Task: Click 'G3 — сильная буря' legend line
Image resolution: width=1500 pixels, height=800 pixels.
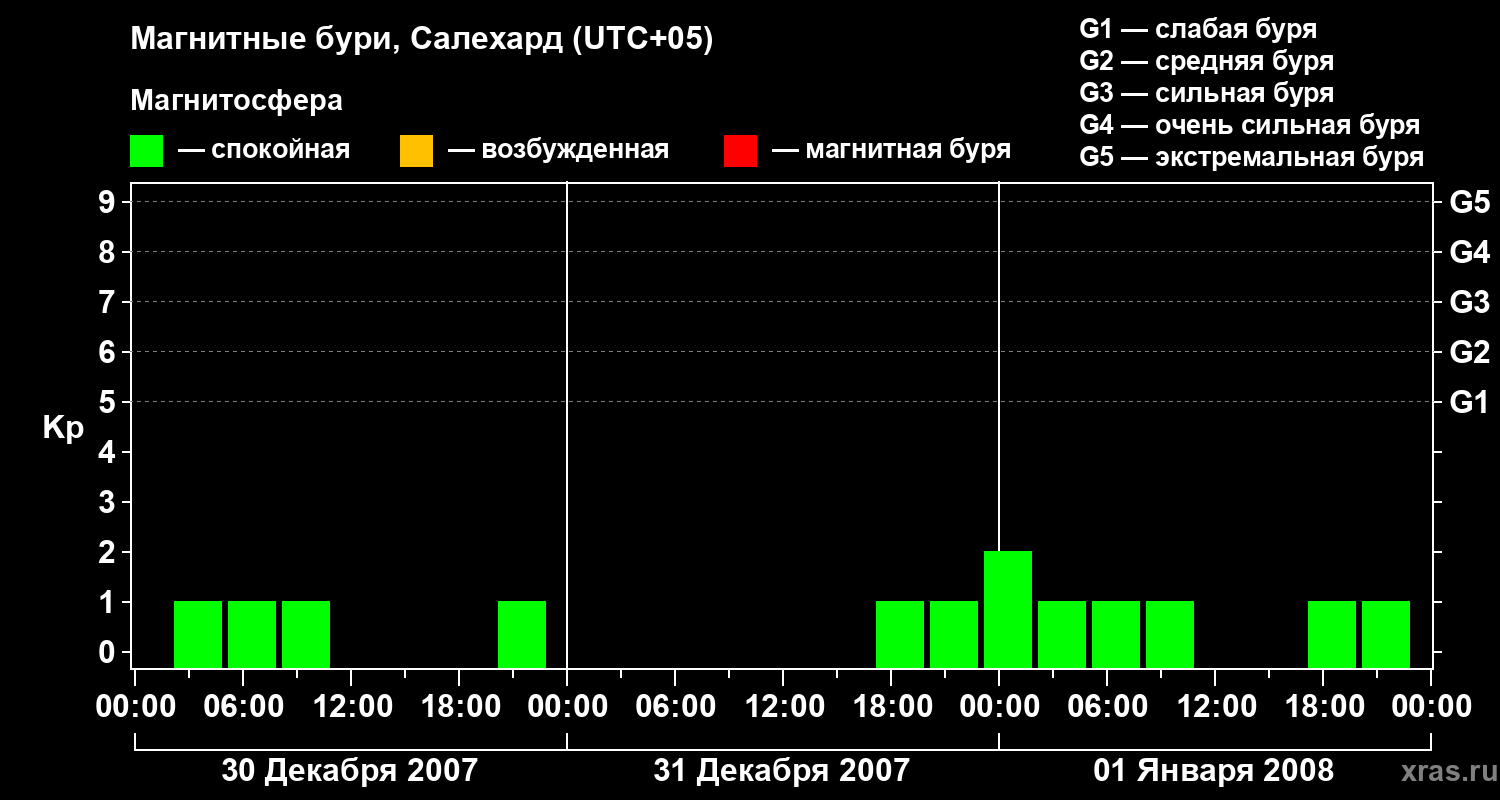Action: [1207, 93]
